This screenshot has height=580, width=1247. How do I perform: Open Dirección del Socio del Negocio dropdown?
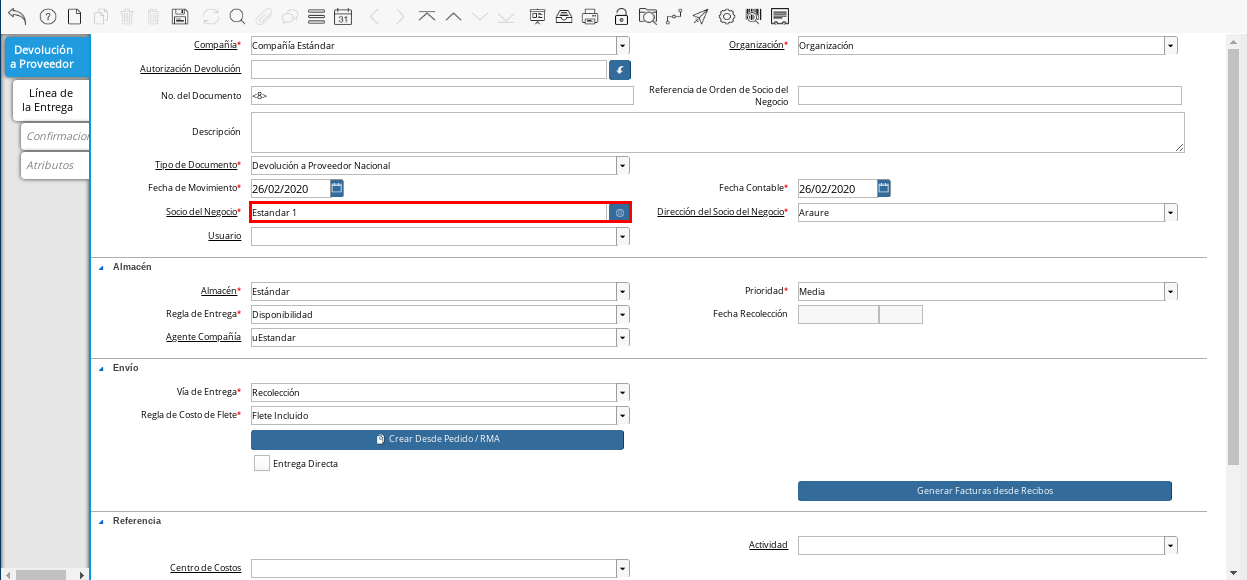coord(1170,212)
